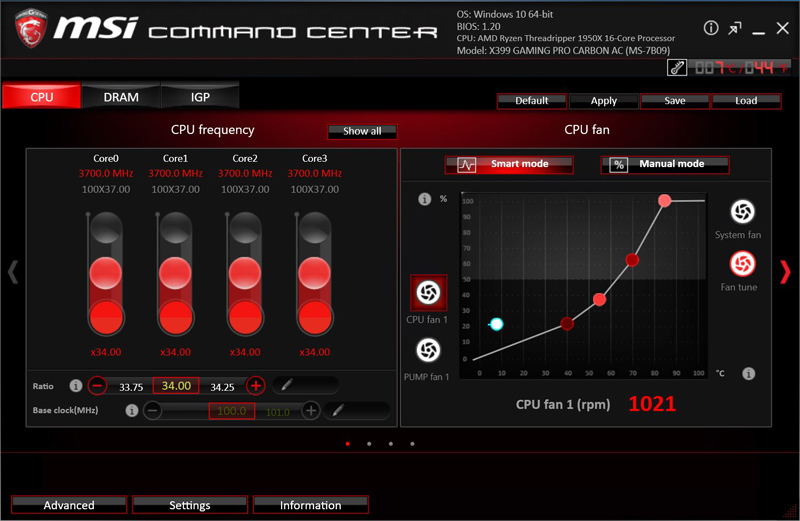Start the Fan tune icon
800x521 pixels.
742,264
